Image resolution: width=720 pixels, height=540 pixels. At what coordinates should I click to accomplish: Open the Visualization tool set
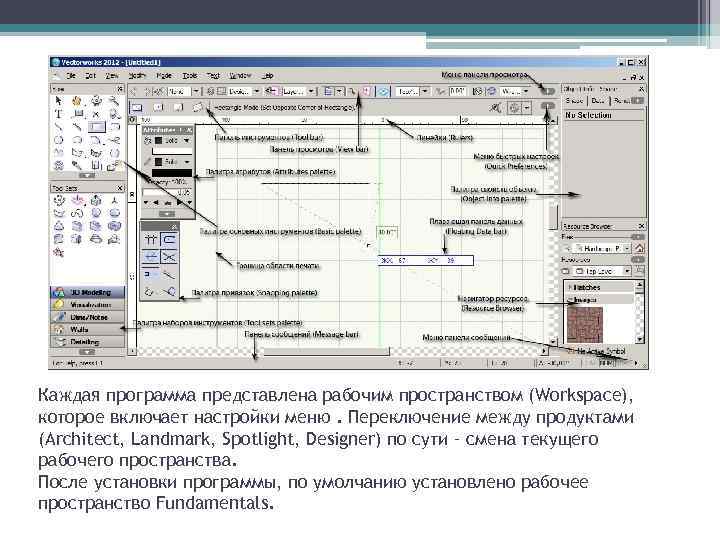point(87,304)
